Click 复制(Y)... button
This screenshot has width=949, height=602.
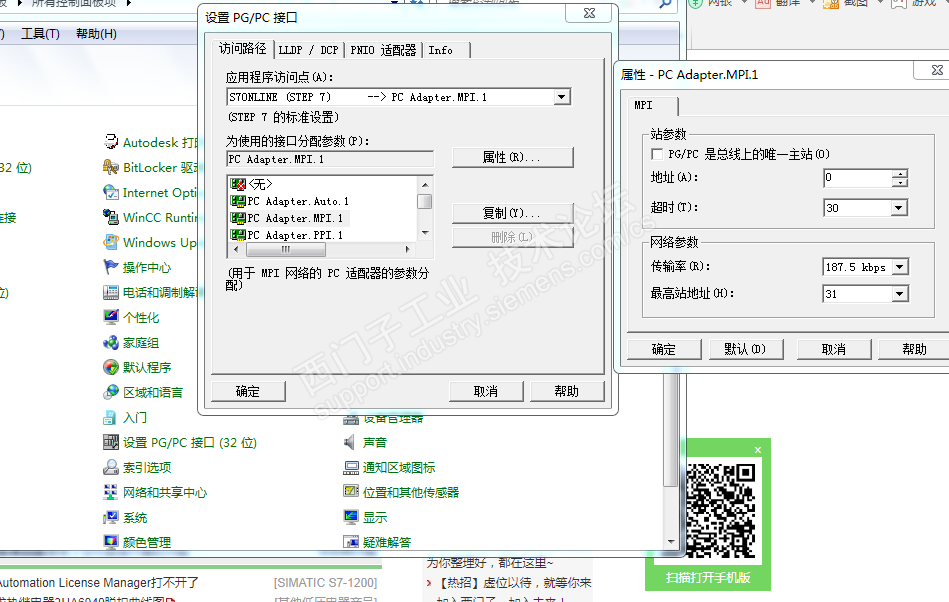click(x=512, y=213)
